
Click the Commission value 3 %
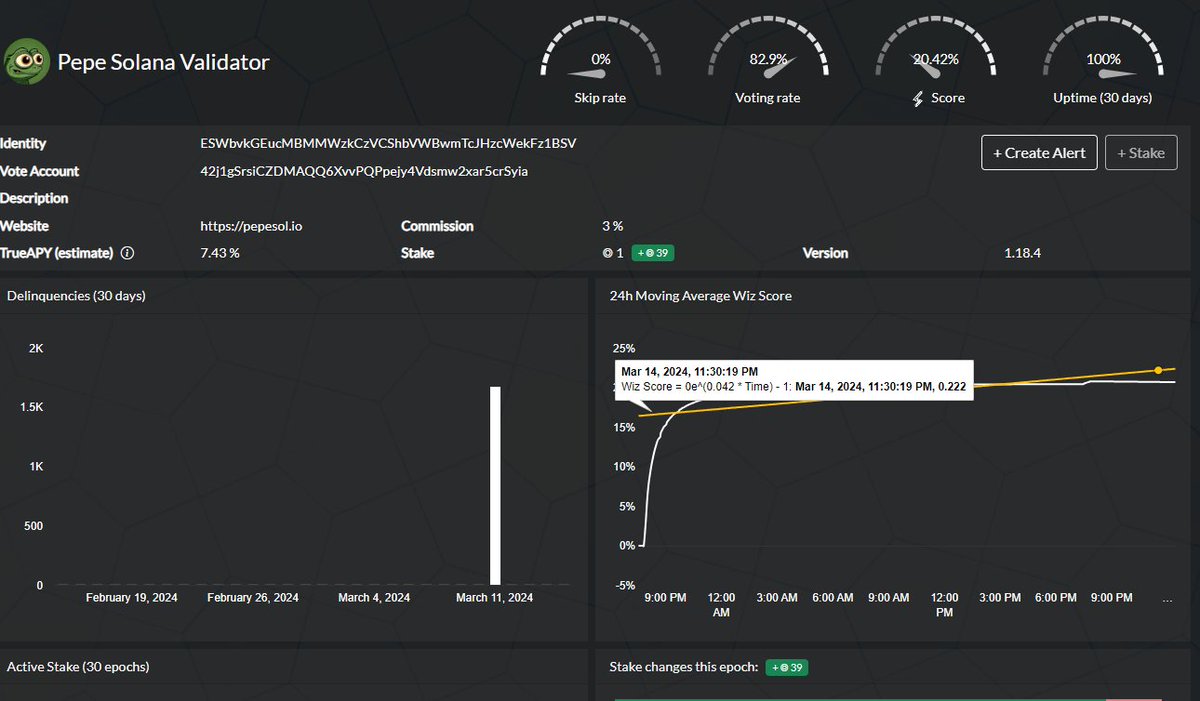[611, 226]
